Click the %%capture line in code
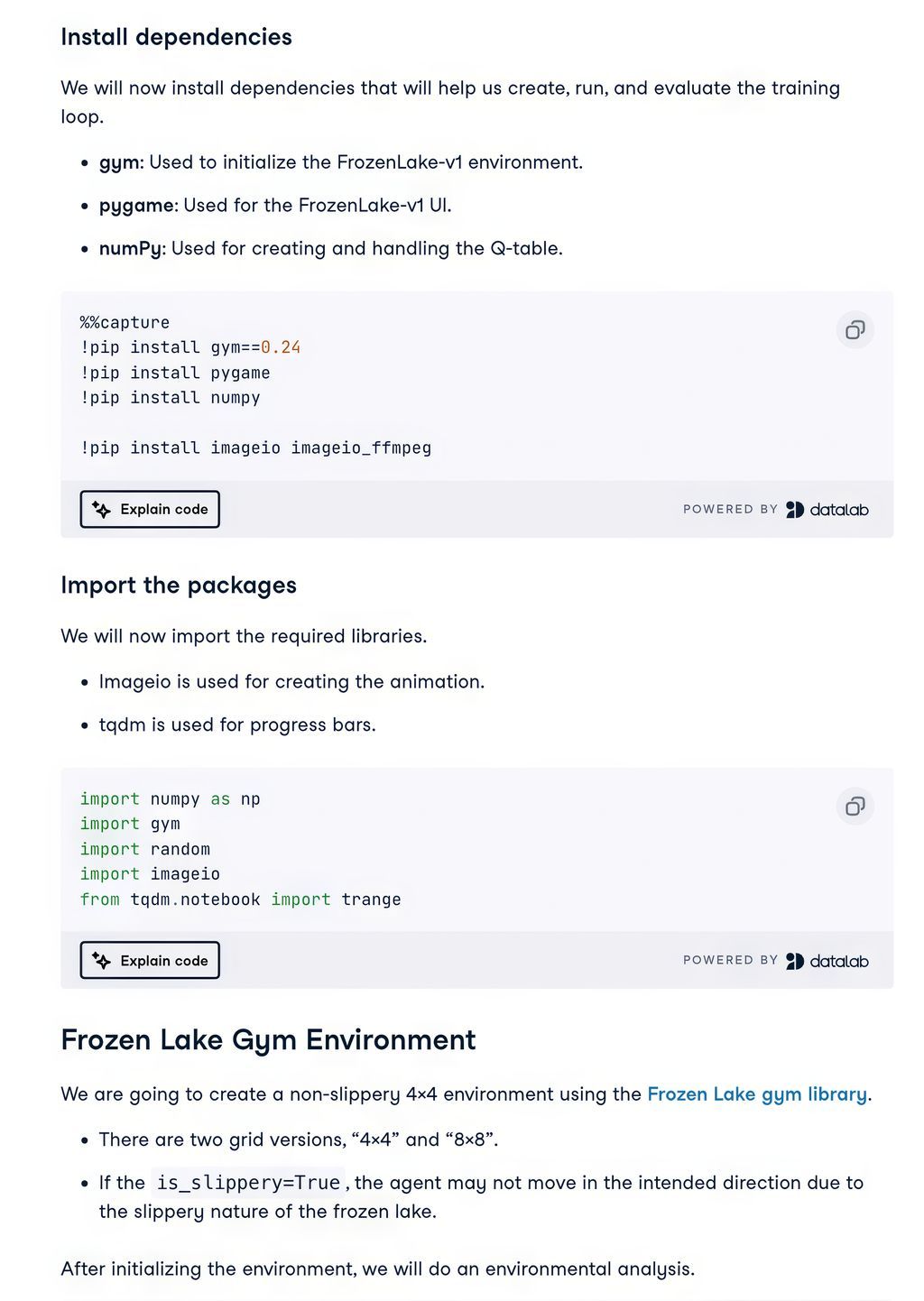 (x=125, y=323)
